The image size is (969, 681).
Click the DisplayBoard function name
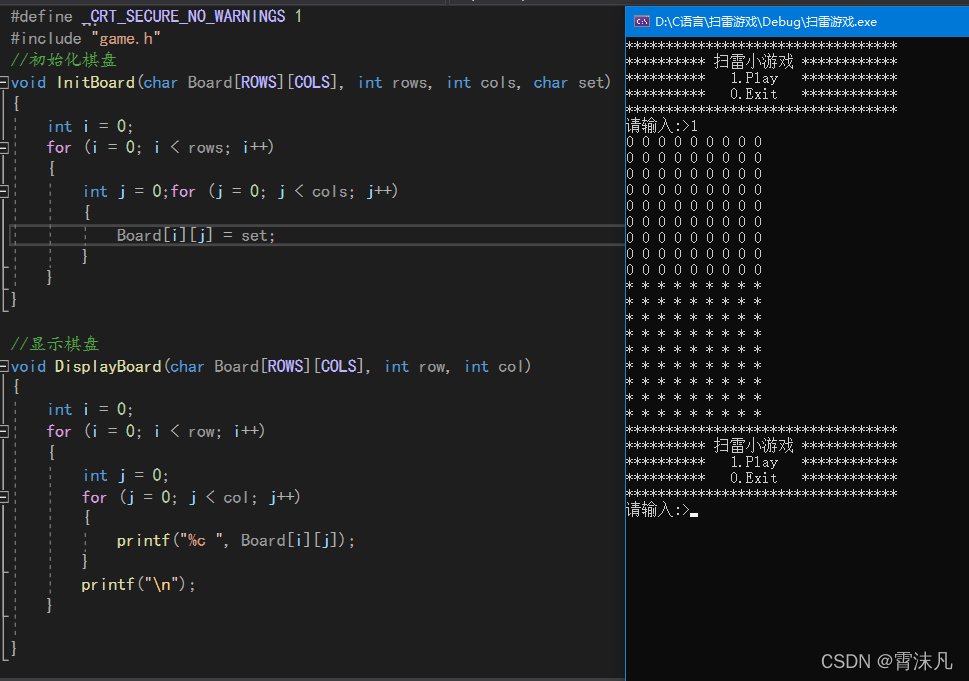(x=108, y=366)
